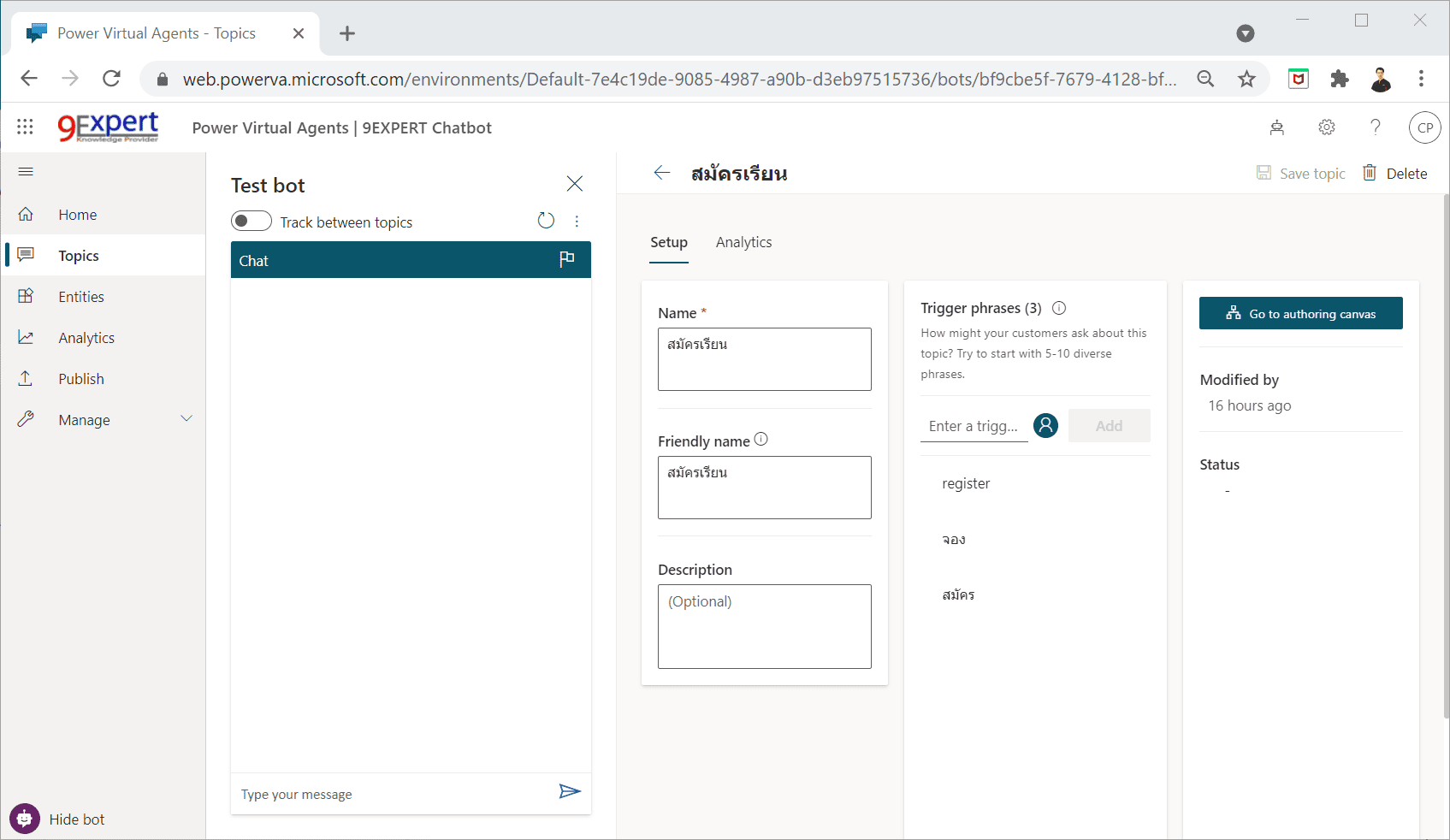The width and height of the screenshot is (1450, 840).
Task: Toggle the sidebar hamburger menu
Action: (25, 171)
